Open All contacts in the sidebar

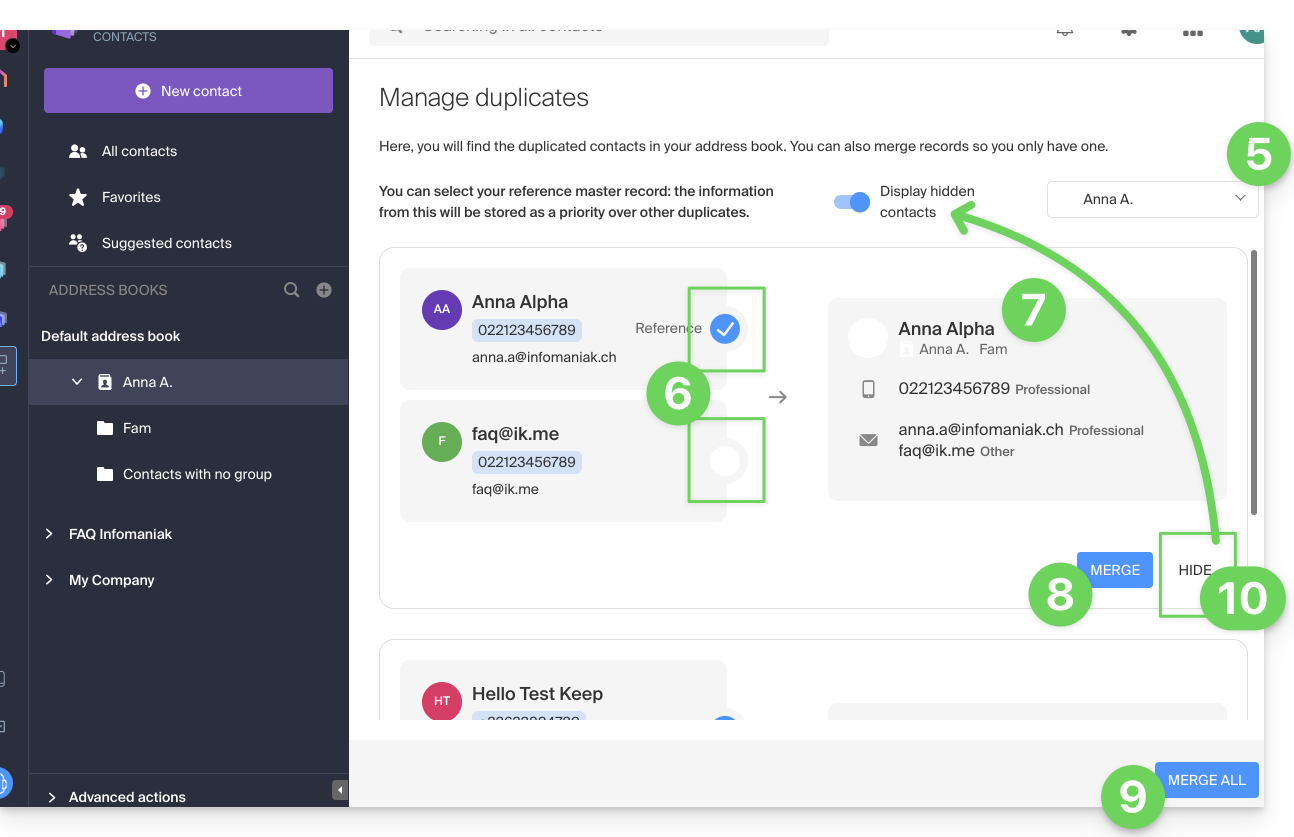[139, 151]
